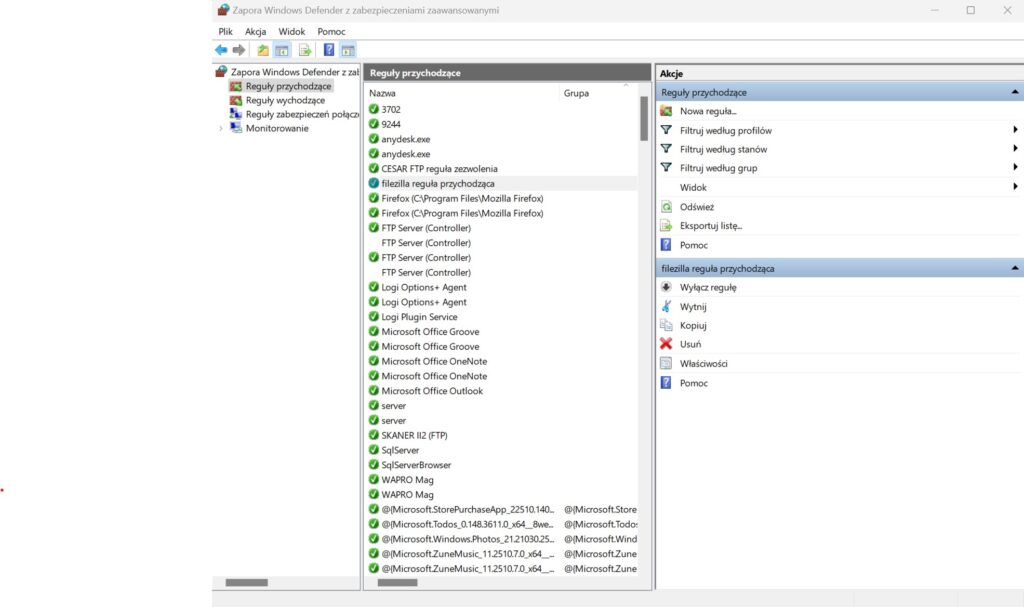Image resolution: width=1024 pixels, height=607 pixels.
Task: Click the blue Help toolbar icon
Action: [x=328, y=50]
